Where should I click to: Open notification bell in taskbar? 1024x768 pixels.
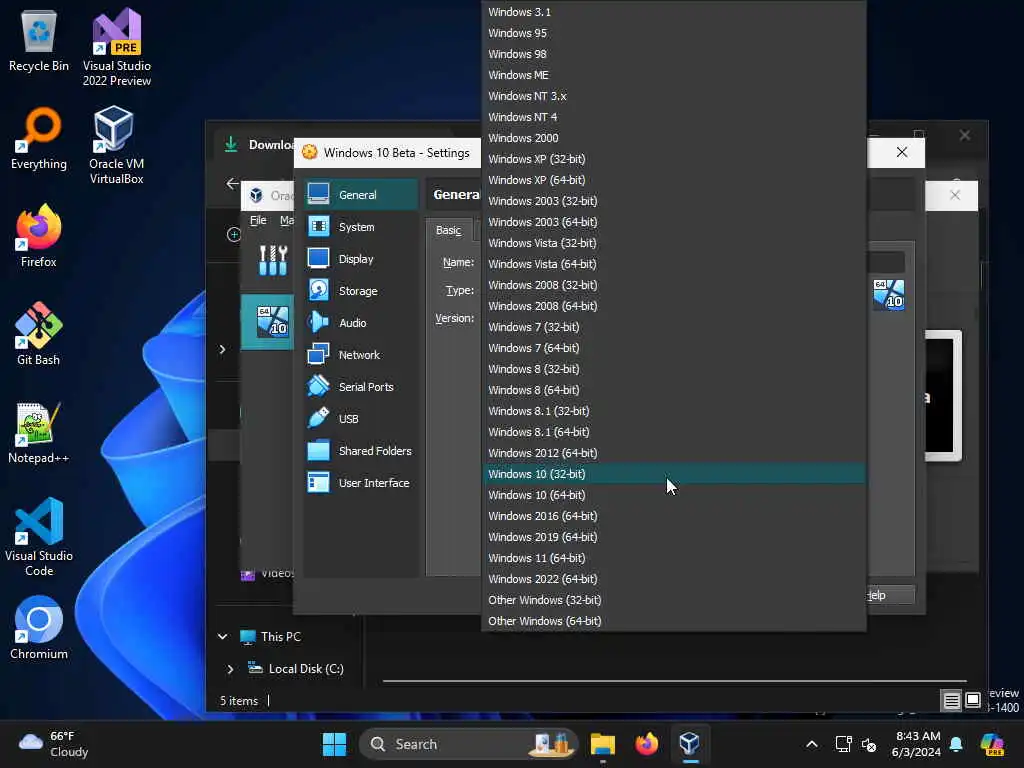(956, 743)
